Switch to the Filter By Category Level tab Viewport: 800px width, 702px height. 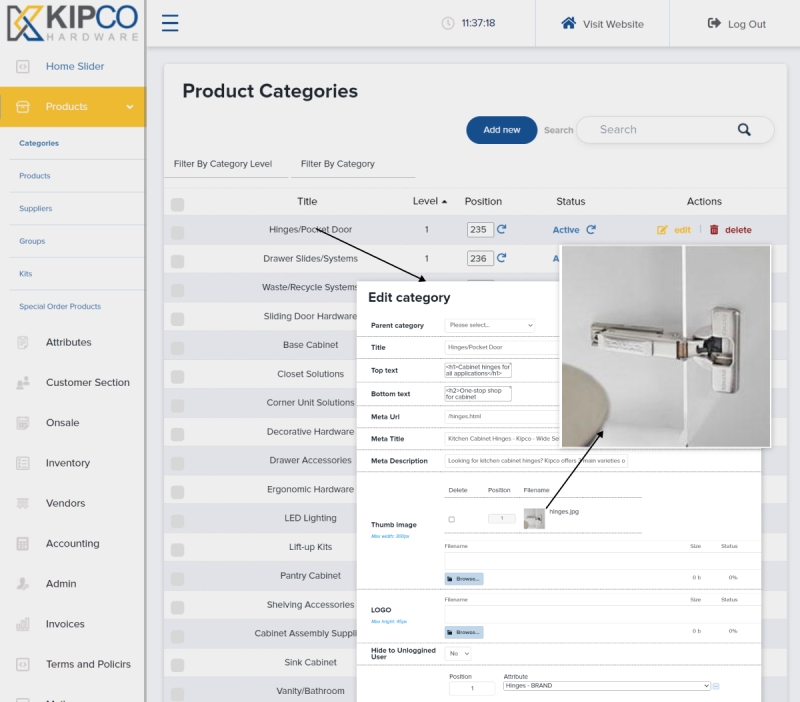click(224, 162)
